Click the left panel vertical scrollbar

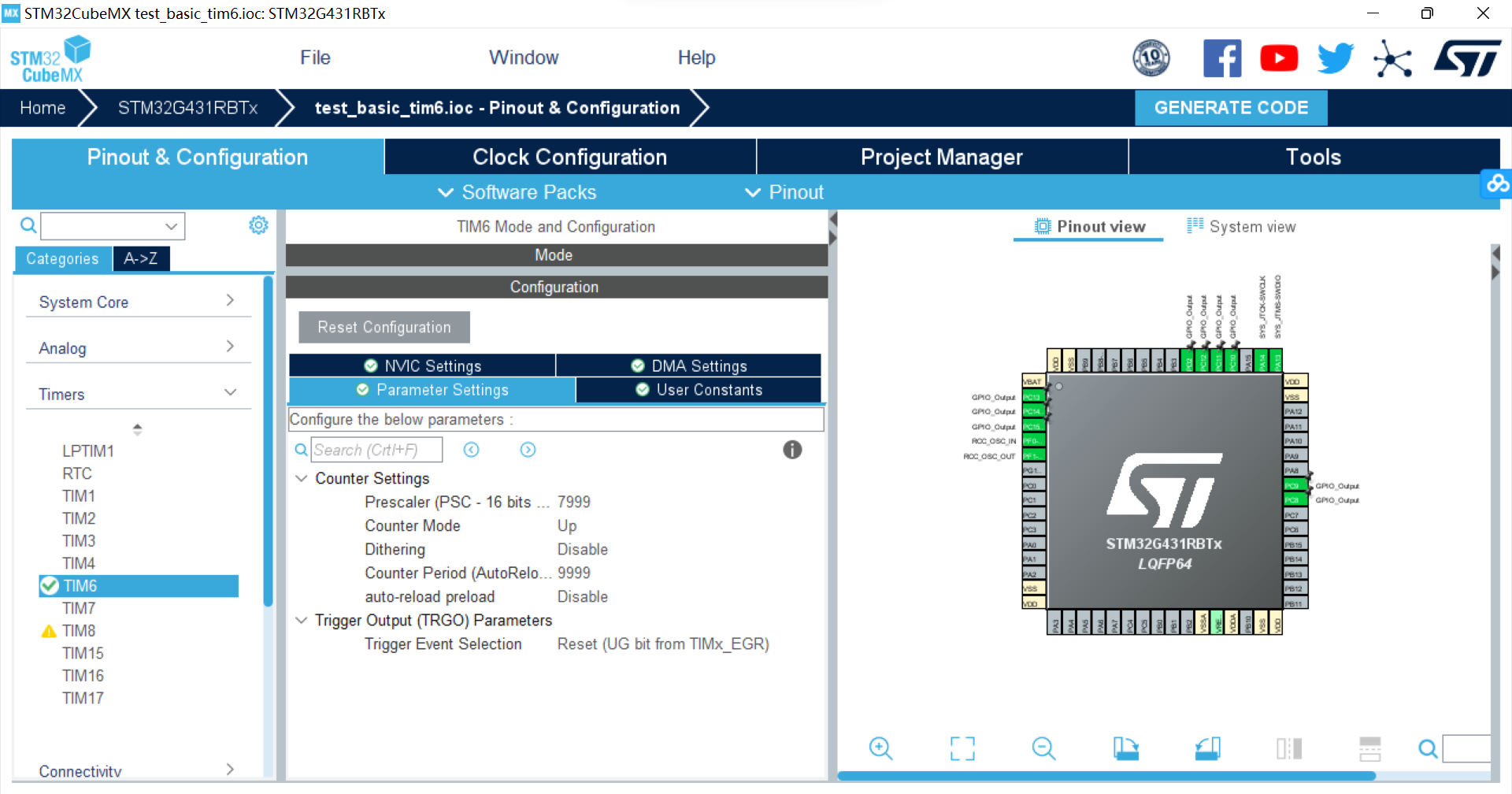[268, 441]
